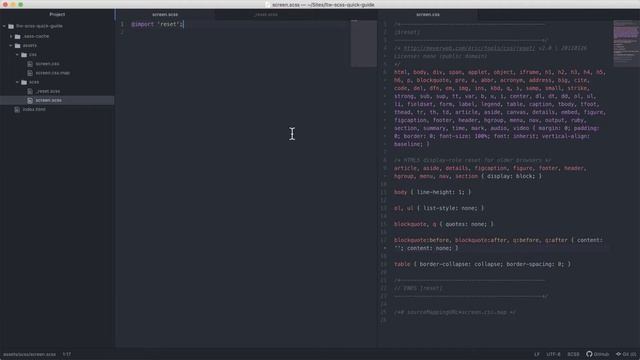This screenshot has height=360, width=640.
Task: Open screen.css in the tree view
Action: (x=47, y=64)
